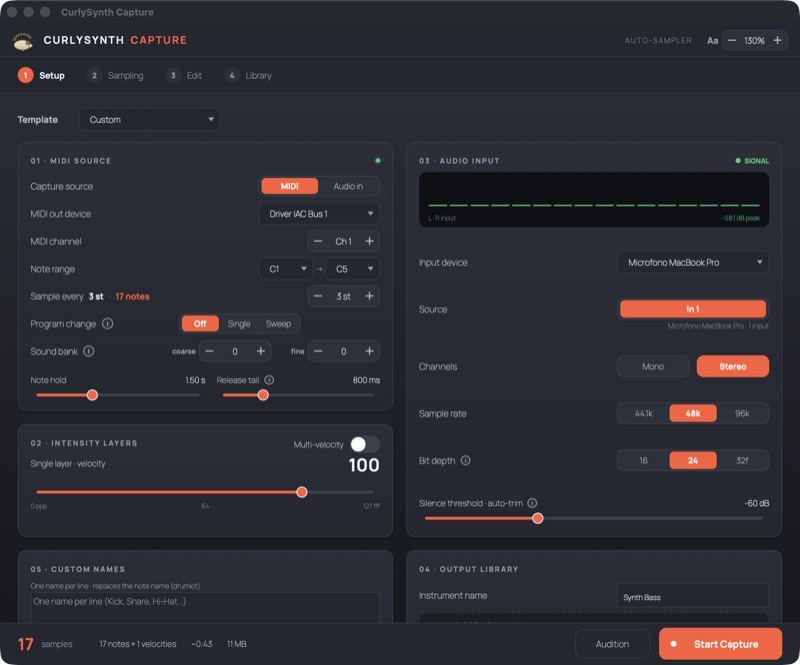Choose the 44.1k sample rate
Viewport: 800px width, 665px height.
pos(643,413)
